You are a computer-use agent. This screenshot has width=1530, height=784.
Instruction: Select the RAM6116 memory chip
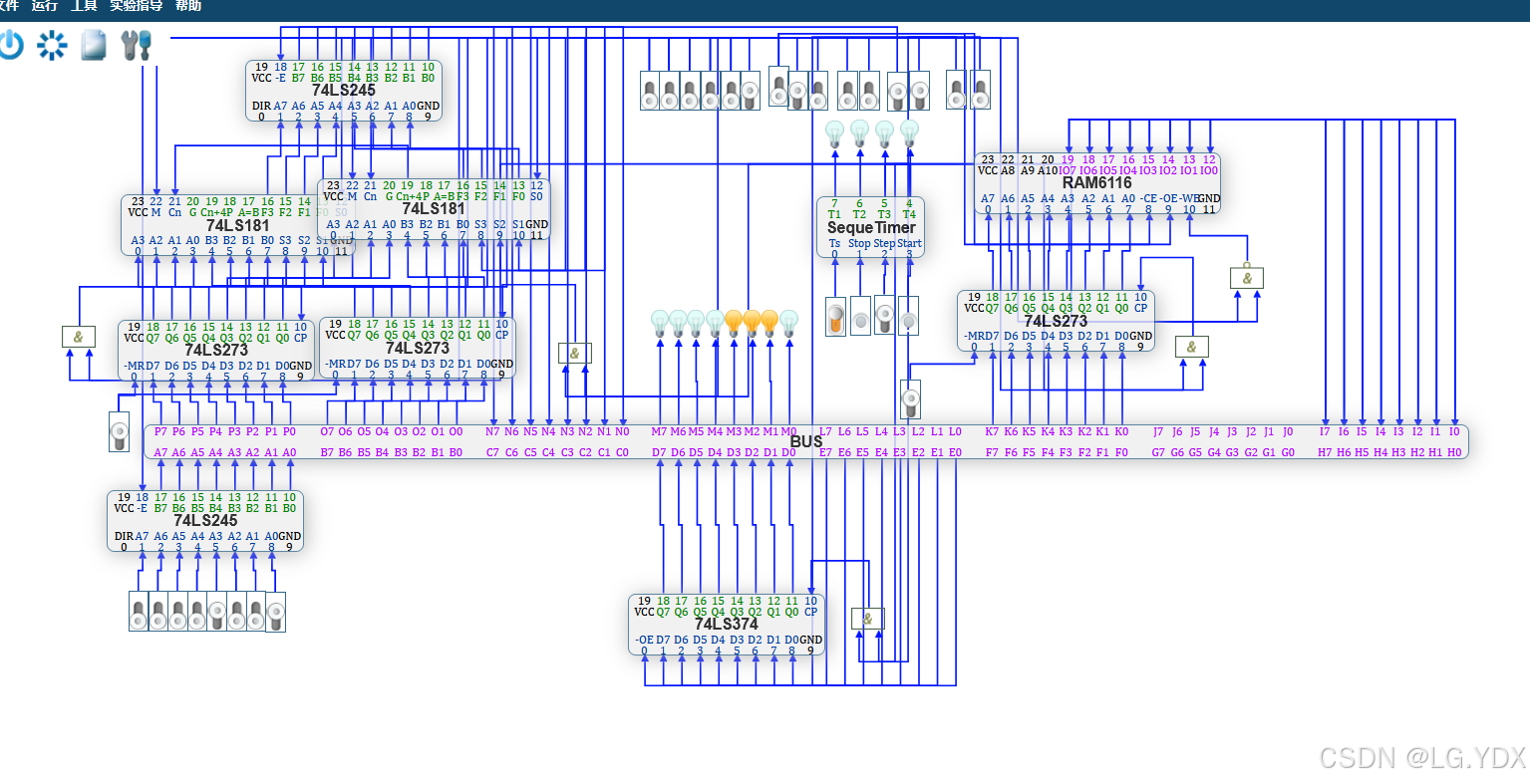pyautogui.click(x=1096, y=183)
